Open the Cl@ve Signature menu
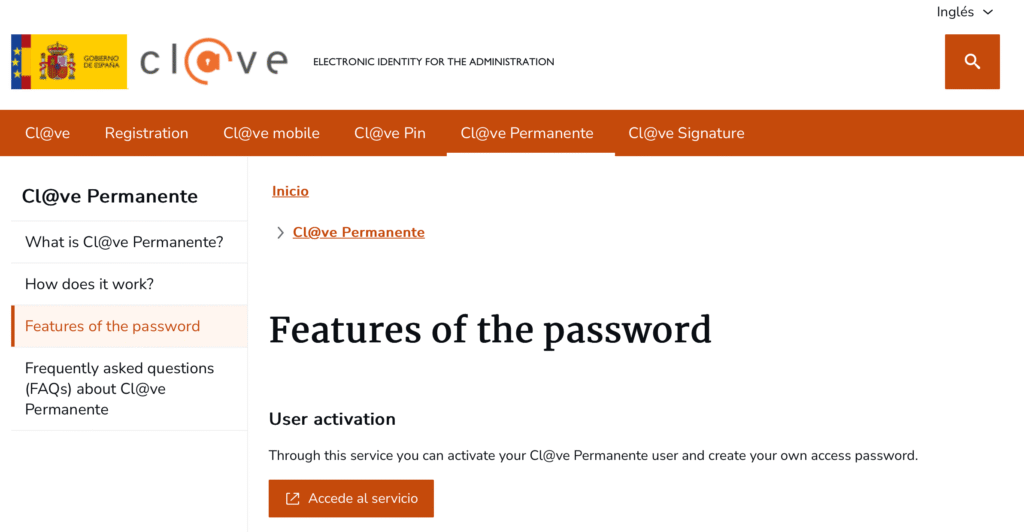Viewport: 1024px width, 532px height. [686, 133]
